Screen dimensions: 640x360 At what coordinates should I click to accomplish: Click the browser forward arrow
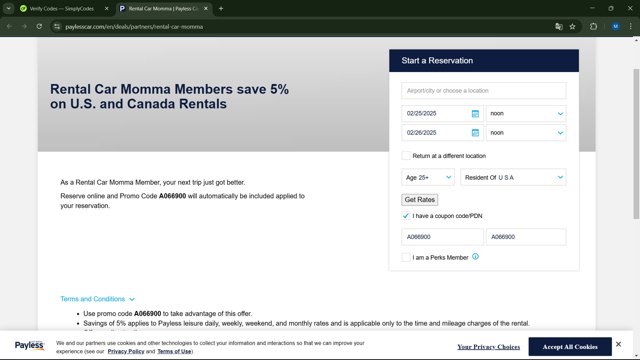coord(24,27)
